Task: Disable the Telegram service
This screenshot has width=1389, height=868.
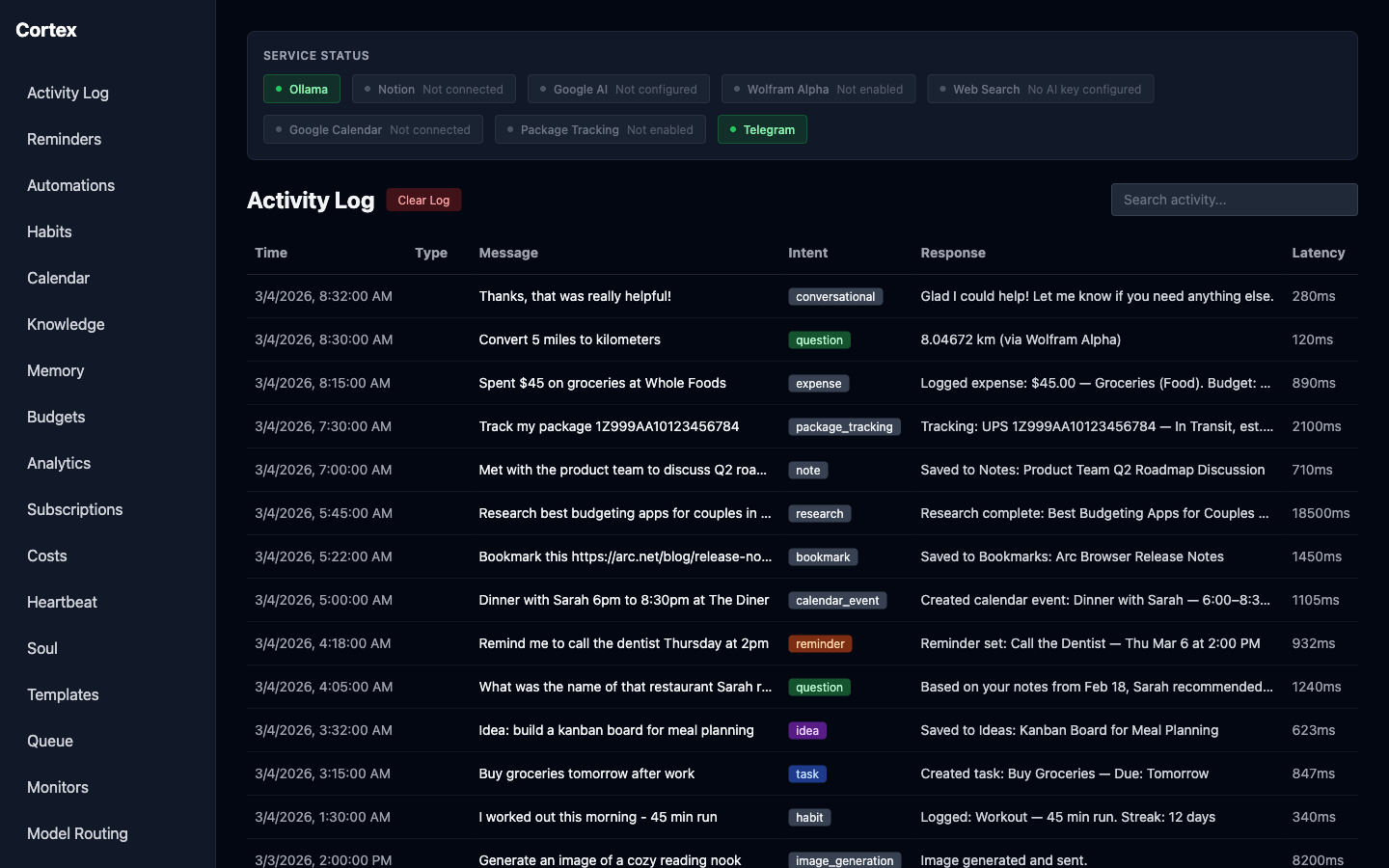Action: tap(762, 129)
